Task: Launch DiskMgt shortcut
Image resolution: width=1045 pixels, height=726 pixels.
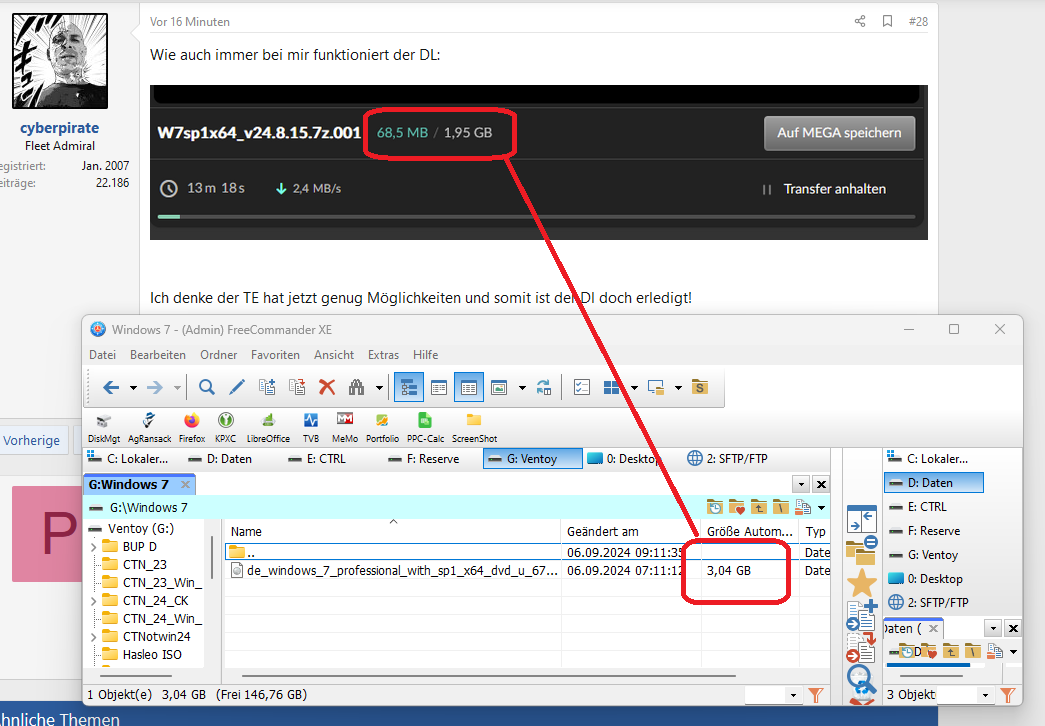Action: coord(104,428)
